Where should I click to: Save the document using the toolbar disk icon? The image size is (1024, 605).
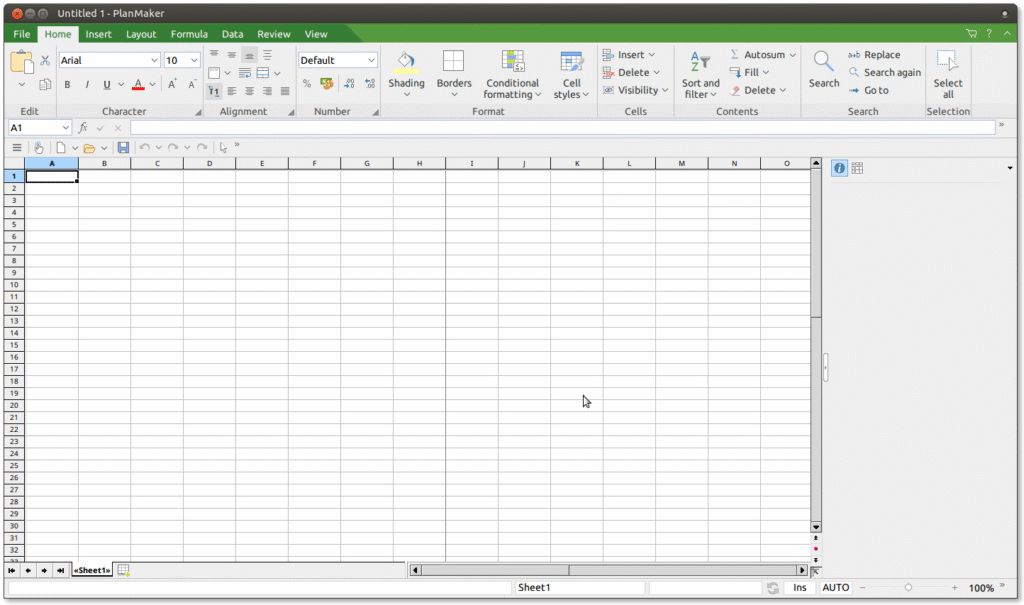tap(123, 148)
